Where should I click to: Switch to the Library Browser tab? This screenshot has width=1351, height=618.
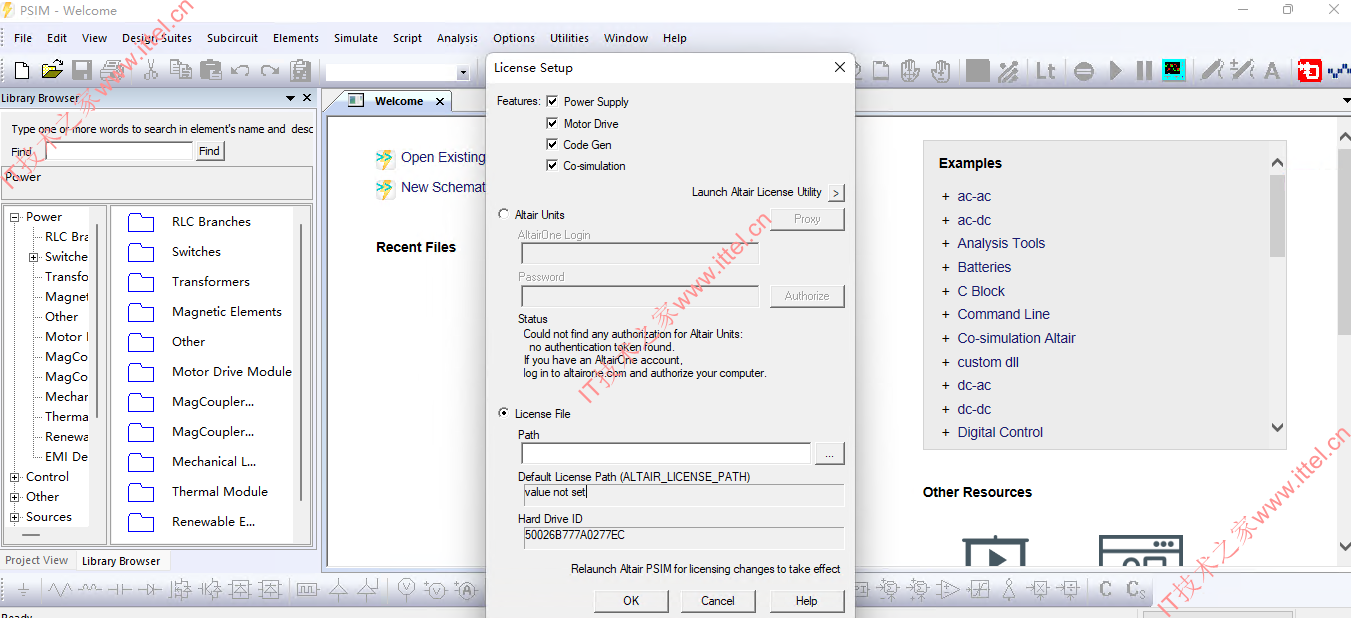(121, 561)
